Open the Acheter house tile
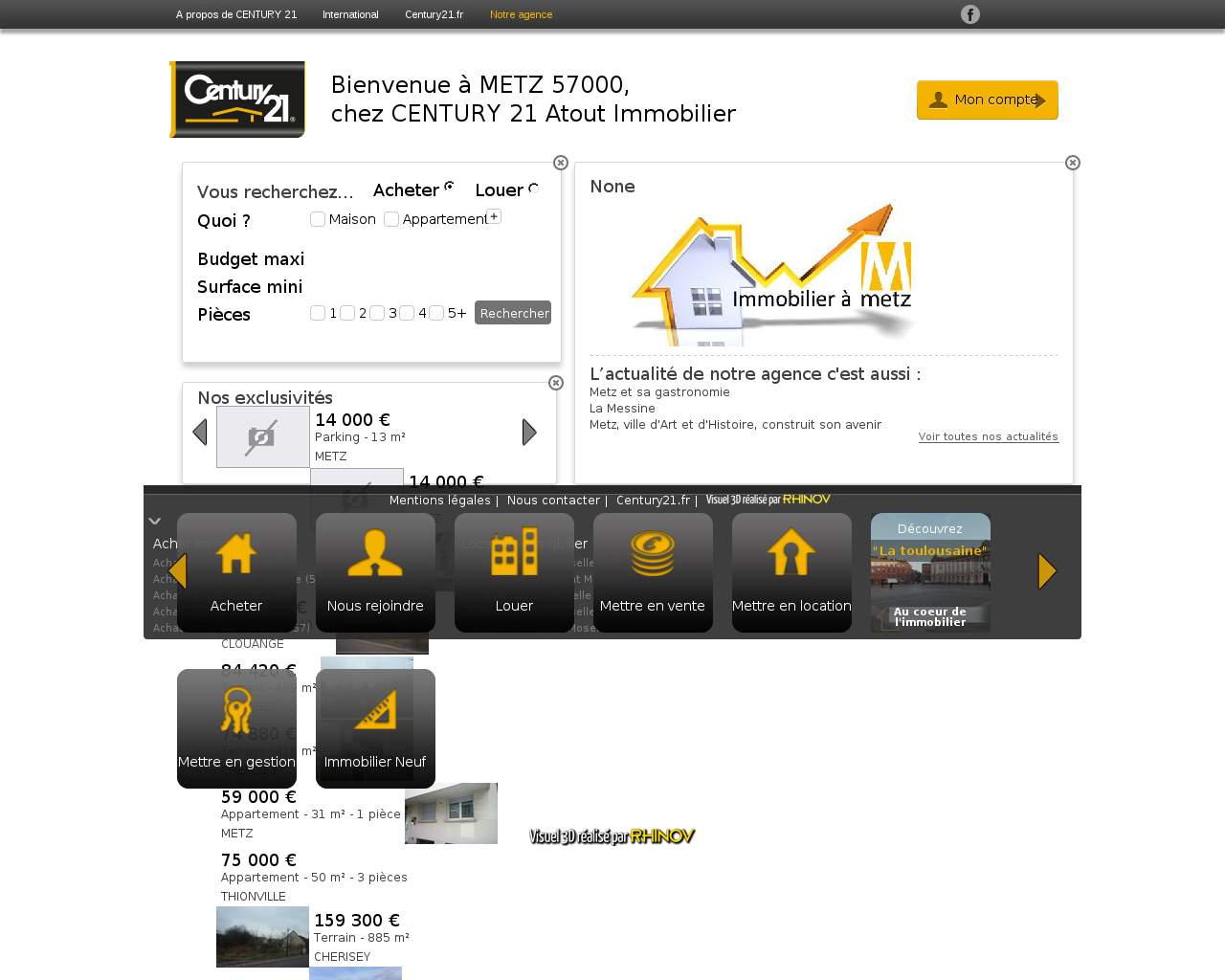Viewport: 1225px width, 980px height. click(x=236, y=572)
